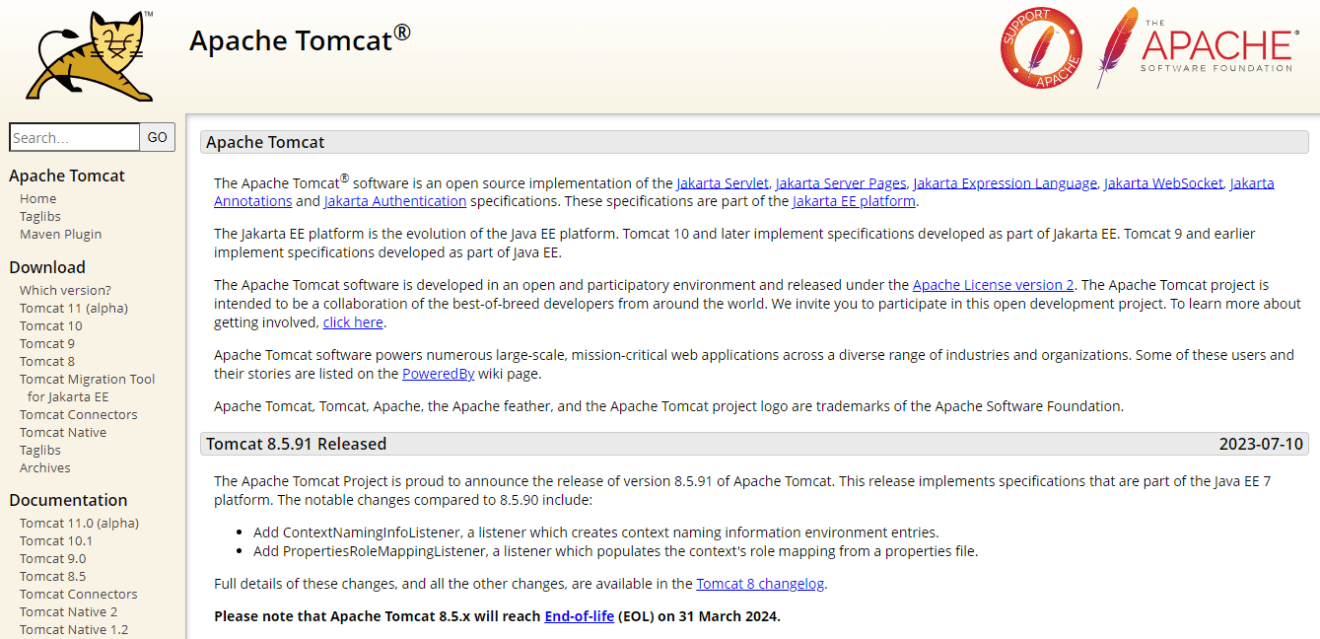Select Tomcat 9 download link
This screenshot has width=1320, height=639.
[47, 343]
